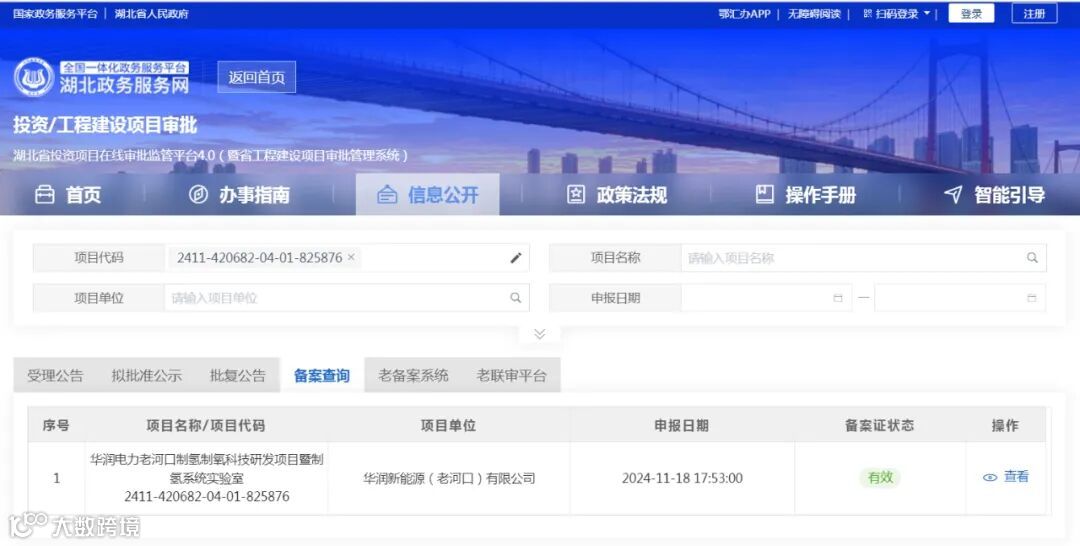Viewport: 1080px width, 546px height.
Task: Click the 登录 button
Action: [x=971, y=13]
